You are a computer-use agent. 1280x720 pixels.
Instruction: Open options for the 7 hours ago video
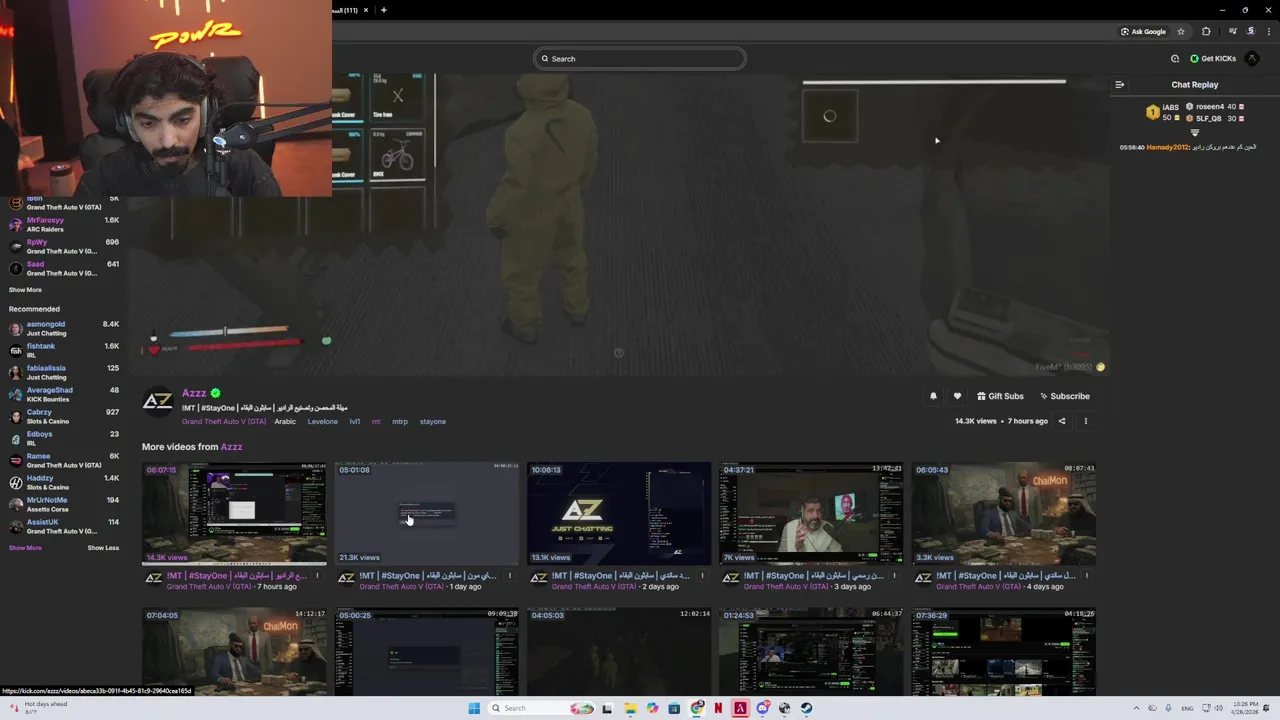pyautogui.click(x=318, y=575)
